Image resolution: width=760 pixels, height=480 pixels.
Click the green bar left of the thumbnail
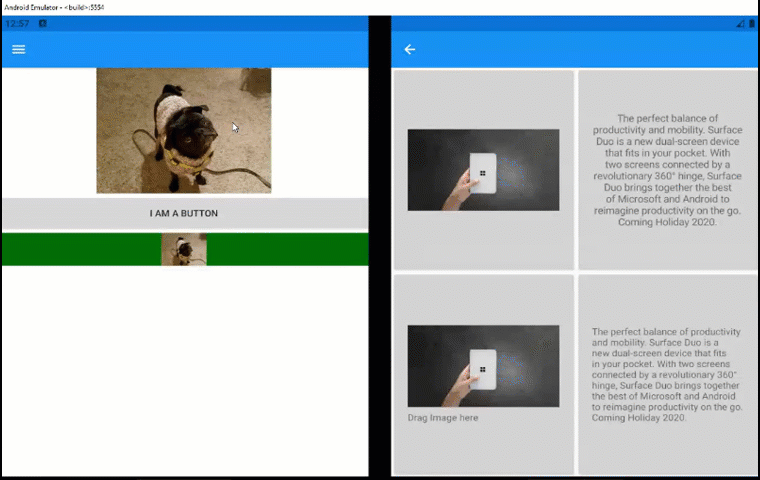click(x=81, y=249)
